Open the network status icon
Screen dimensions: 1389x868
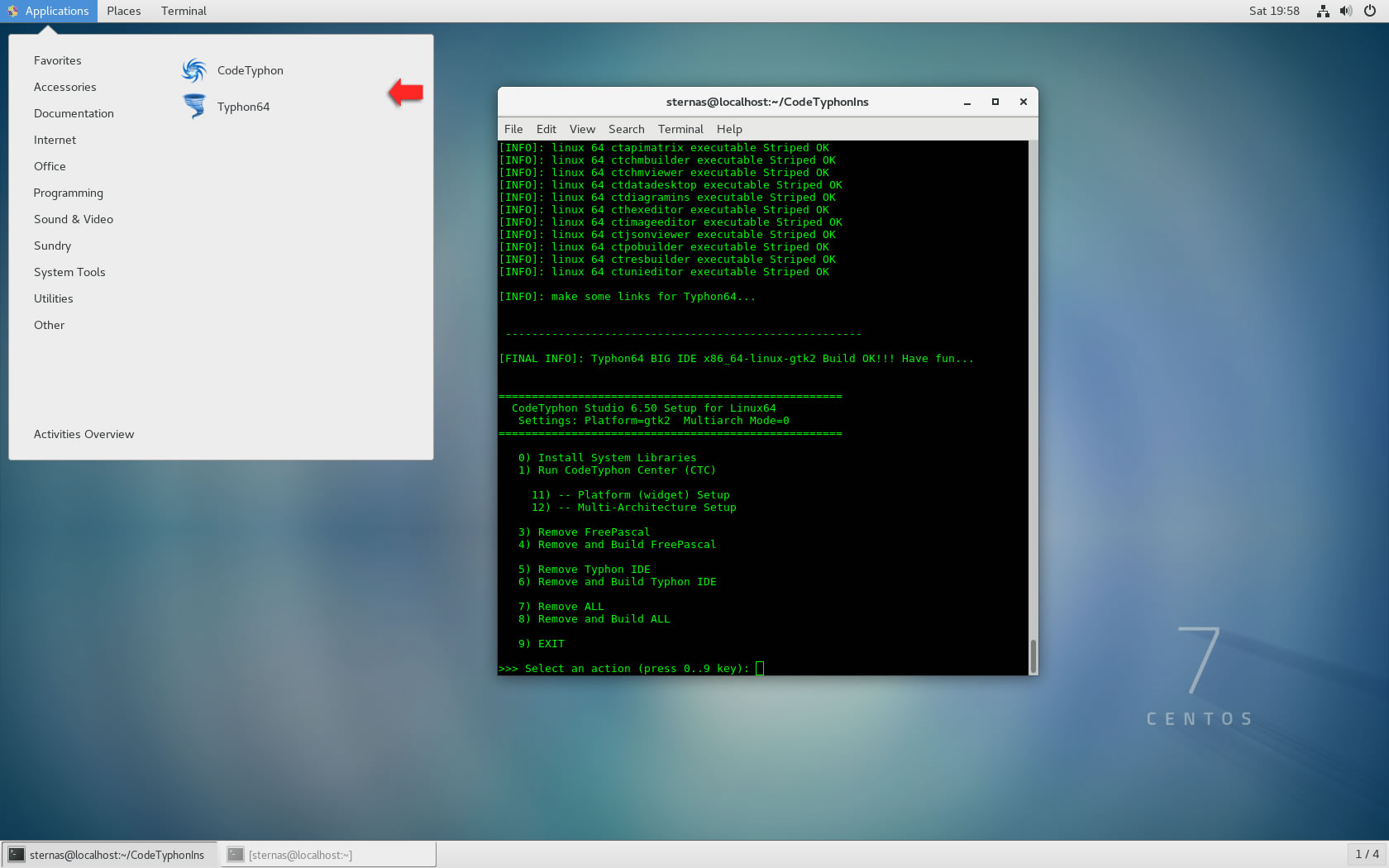pyautogui.click(x=1323, y=11)
